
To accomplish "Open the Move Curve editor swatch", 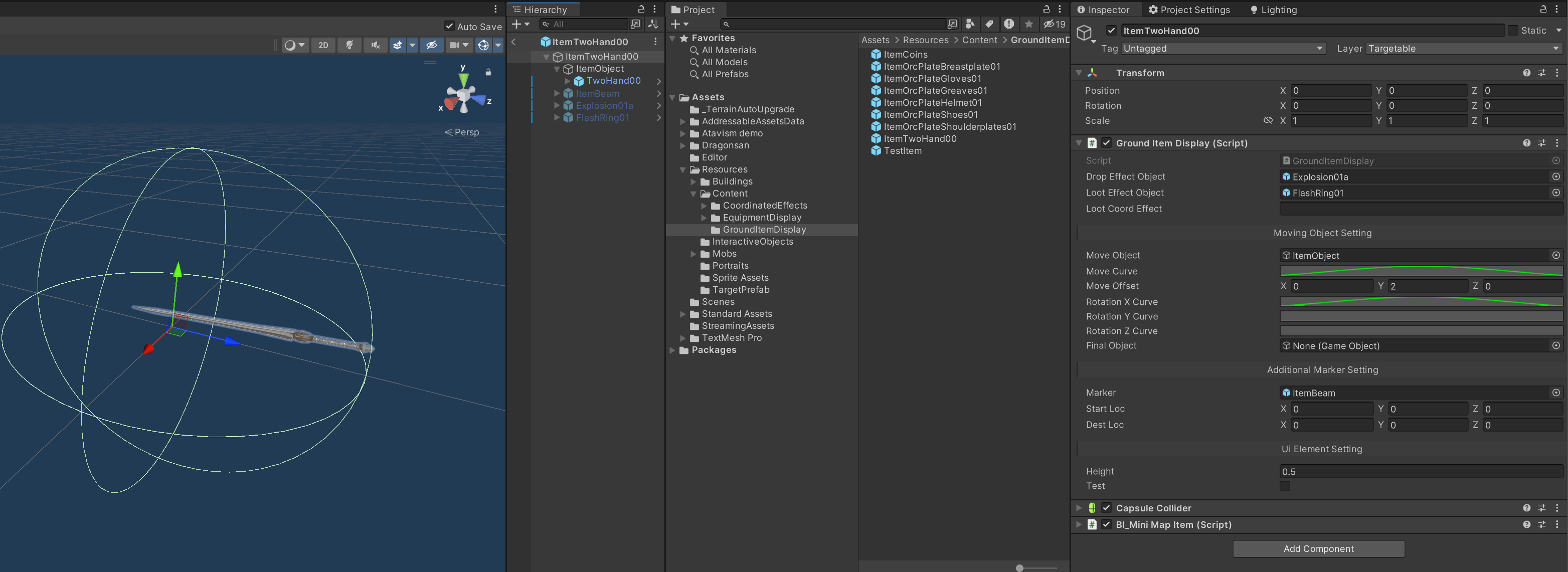I will [x=1421, y=271].
